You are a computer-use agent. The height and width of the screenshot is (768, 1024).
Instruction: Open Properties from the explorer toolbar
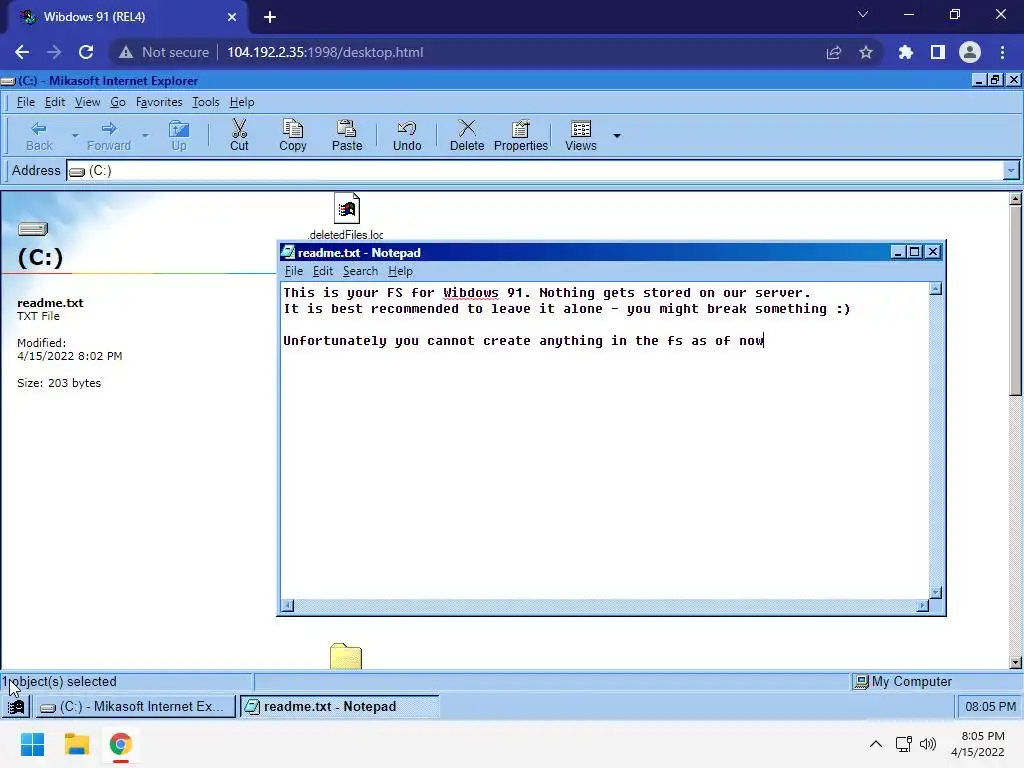(x=520, y=136)
